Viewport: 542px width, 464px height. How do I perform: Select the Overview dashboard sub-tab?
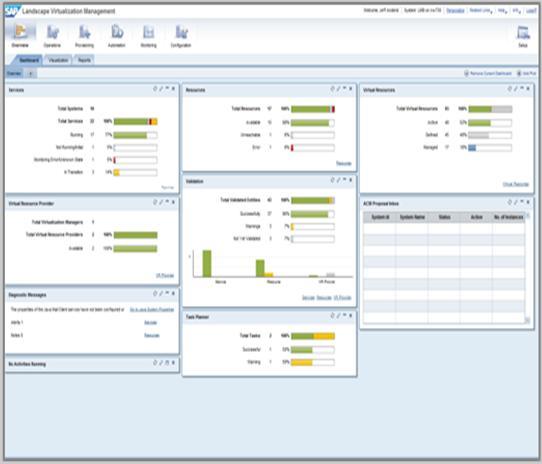tap(14, 74)
